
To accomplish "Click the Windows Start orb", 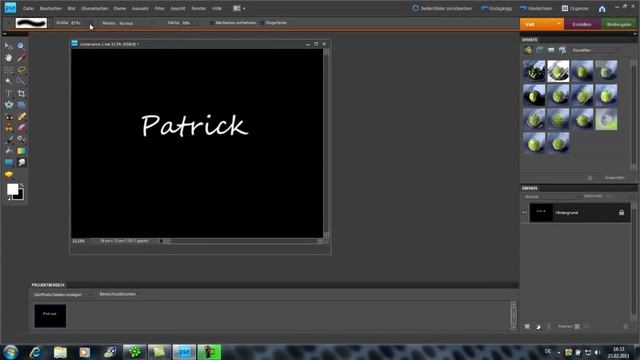I will click(11, 352).
